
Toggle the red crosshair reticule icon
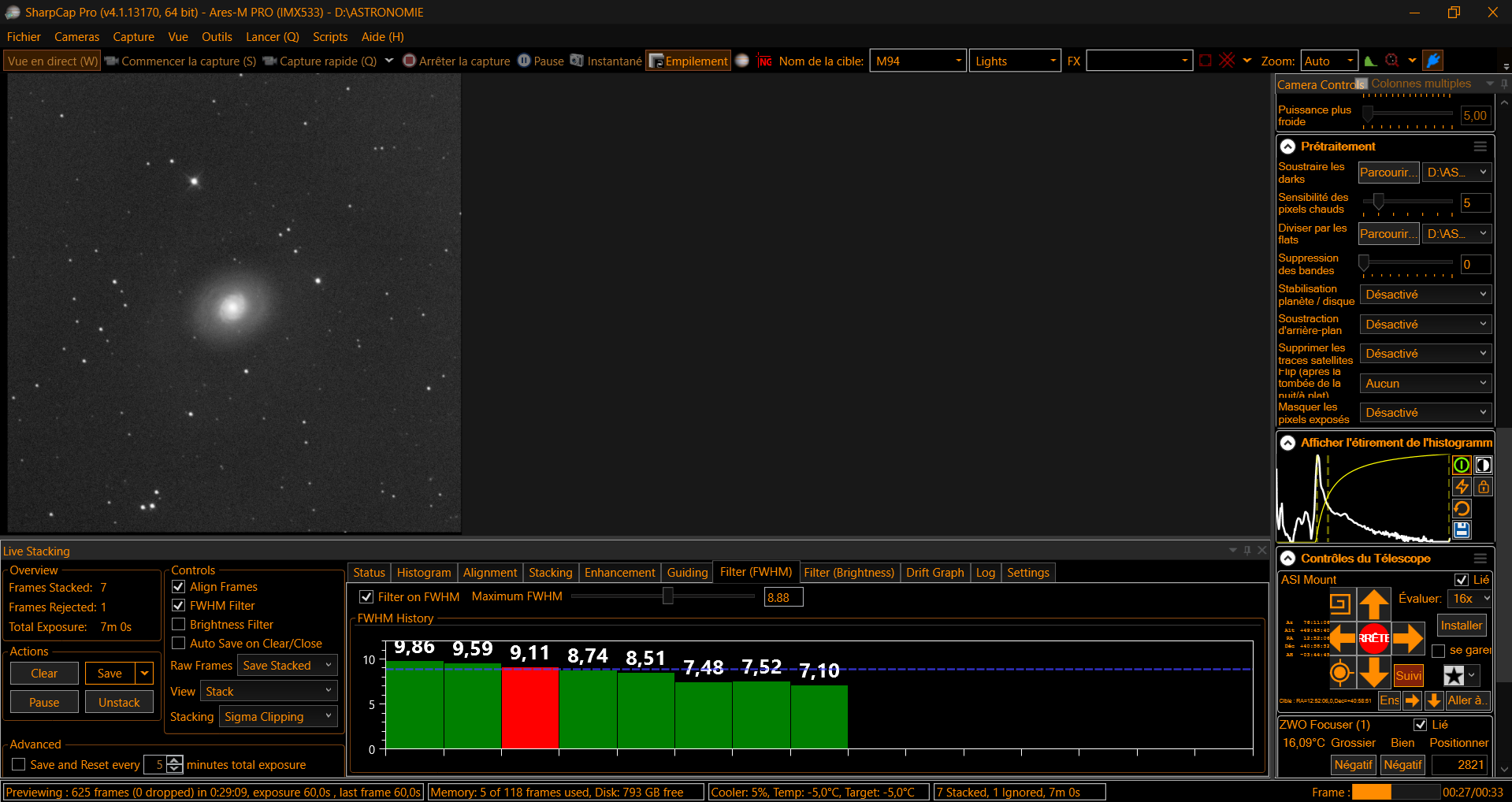1227,61
